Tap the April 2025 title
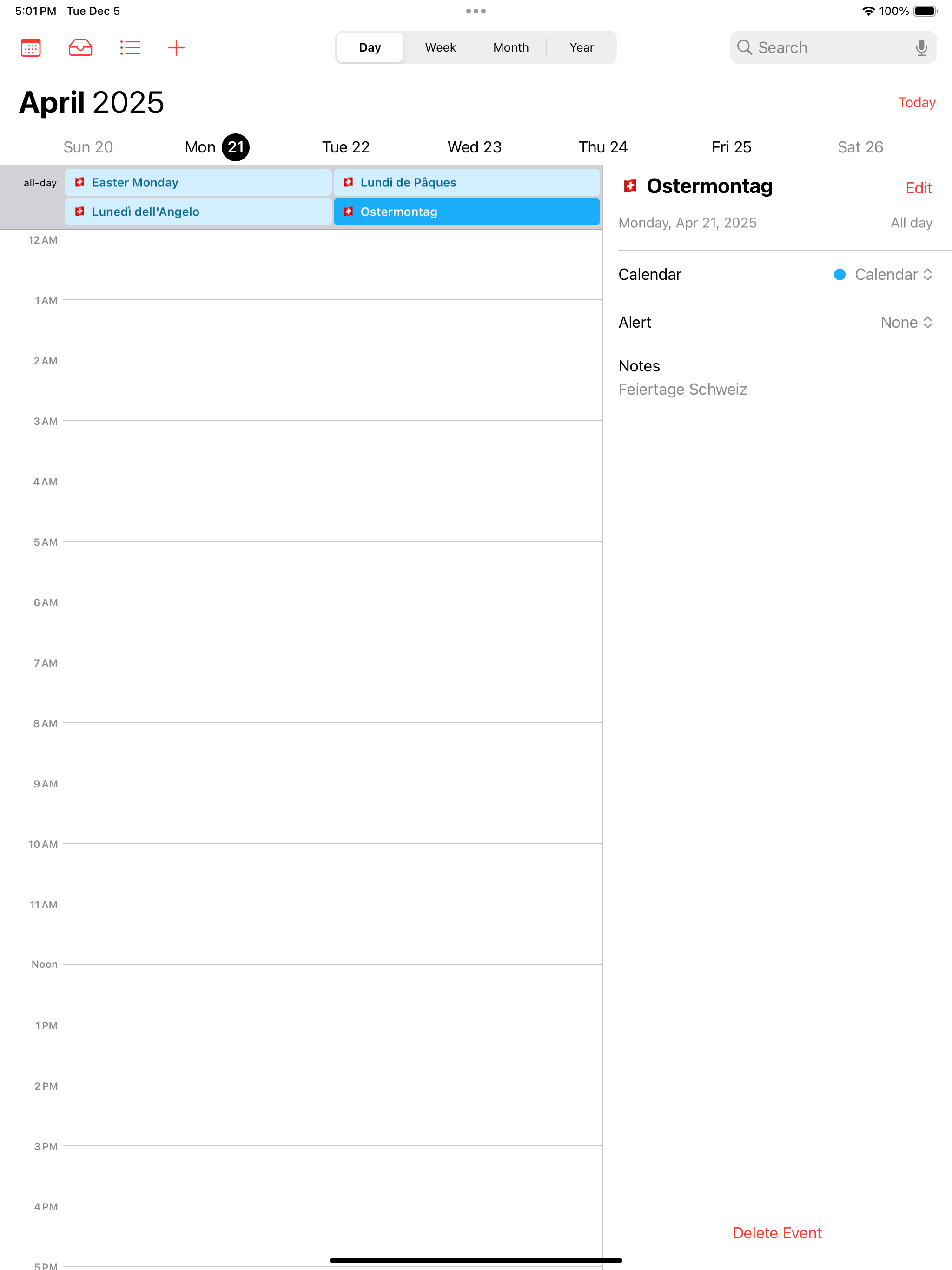952x1270 pixels. point(91,103)
